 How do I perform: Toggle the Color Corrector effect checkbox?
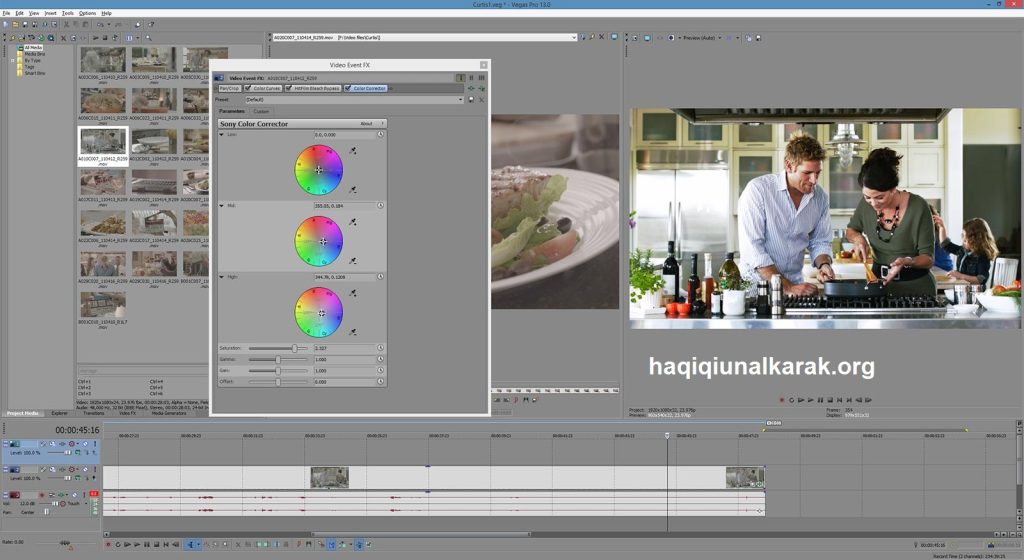tap(348, 88)
